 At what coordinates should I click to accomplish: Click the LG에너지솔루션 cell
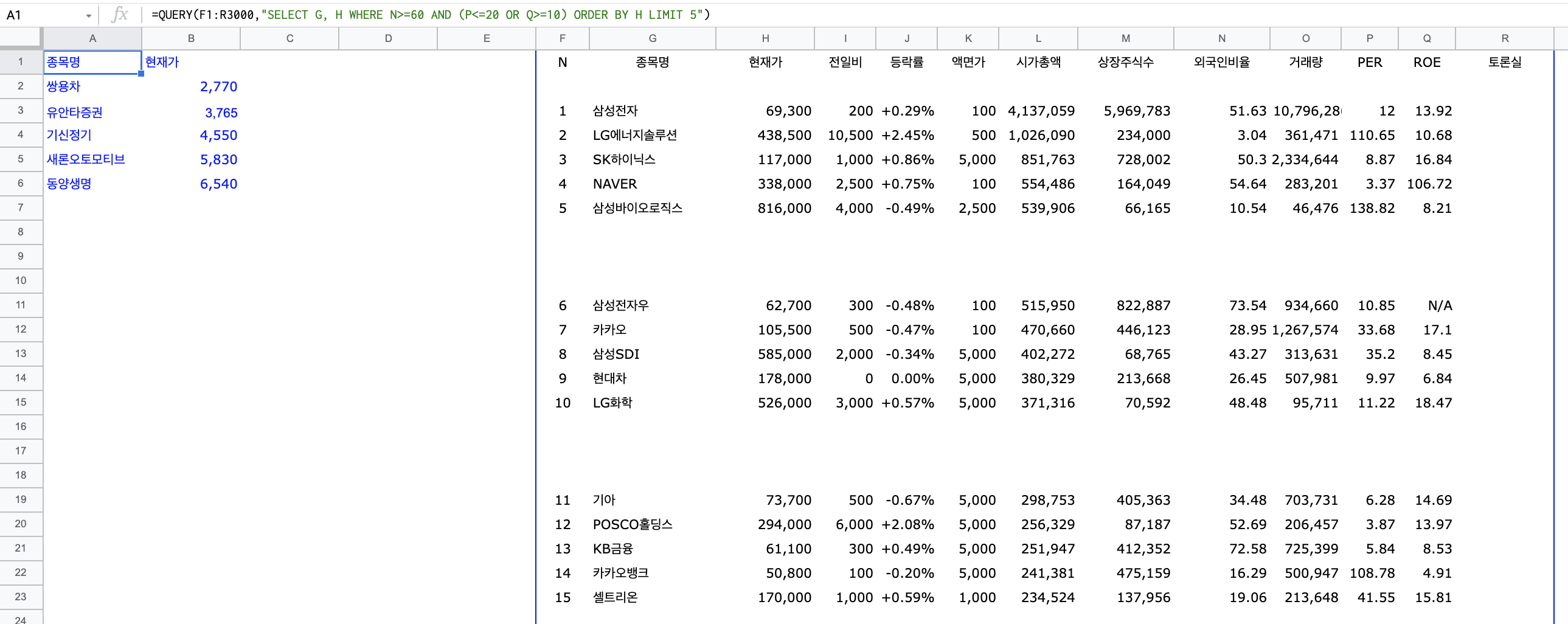coord(653,135)
